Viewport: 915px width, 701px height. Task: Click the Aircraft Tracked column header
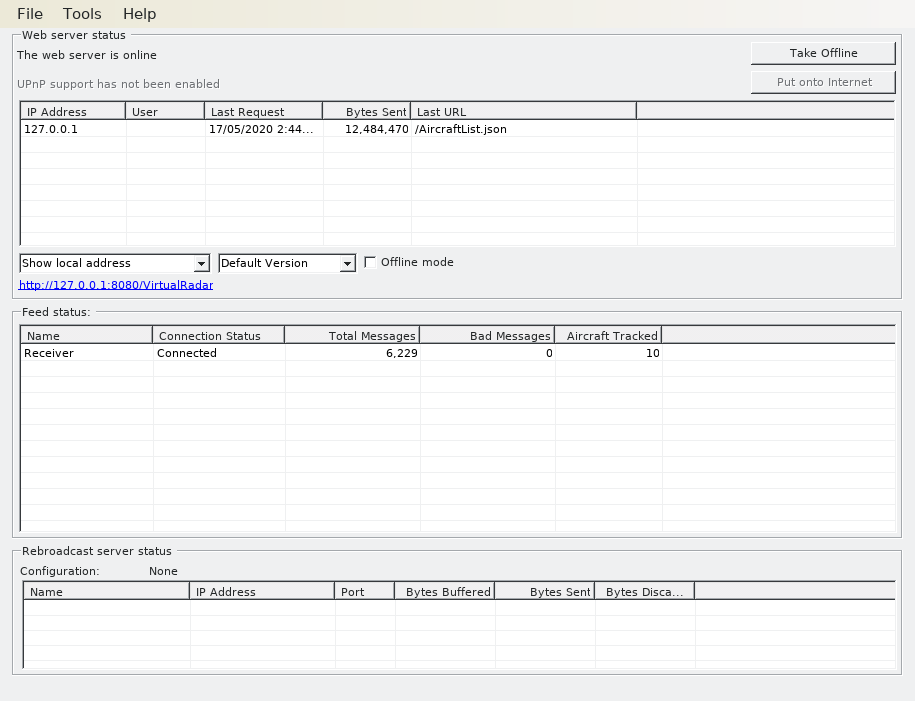(x=608, y=336)
